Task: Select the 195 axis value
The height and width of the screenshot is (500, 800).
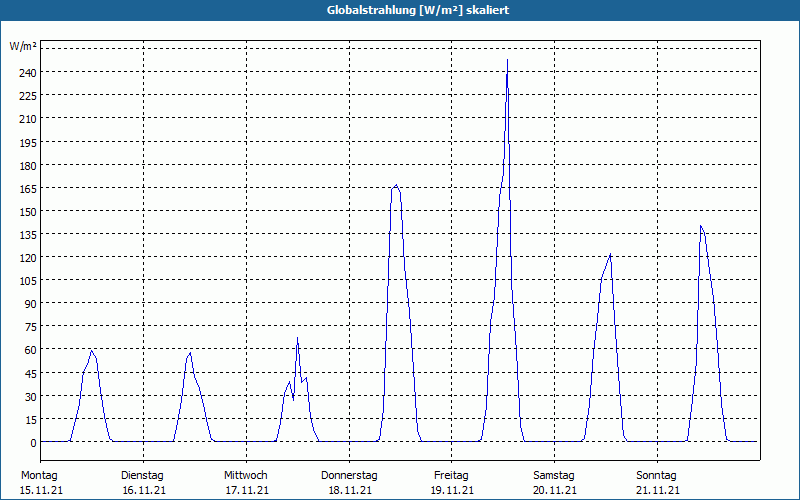Action: click(28, 142)
